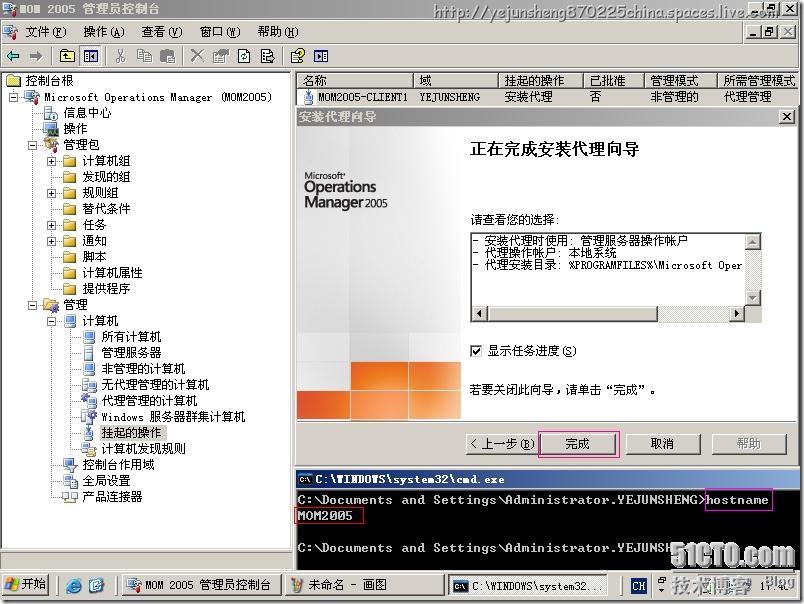Select 全局设置 in the tree

pos(106,480)
